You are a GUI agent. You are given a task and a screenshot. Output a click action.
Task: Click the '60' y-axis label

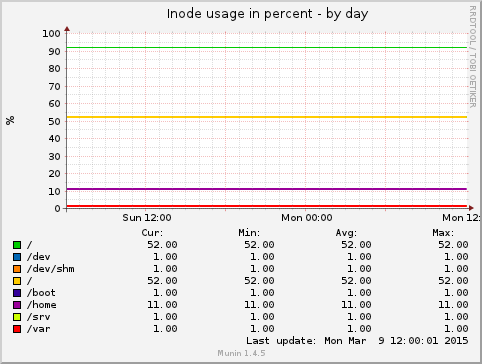[x=55, y=104]
